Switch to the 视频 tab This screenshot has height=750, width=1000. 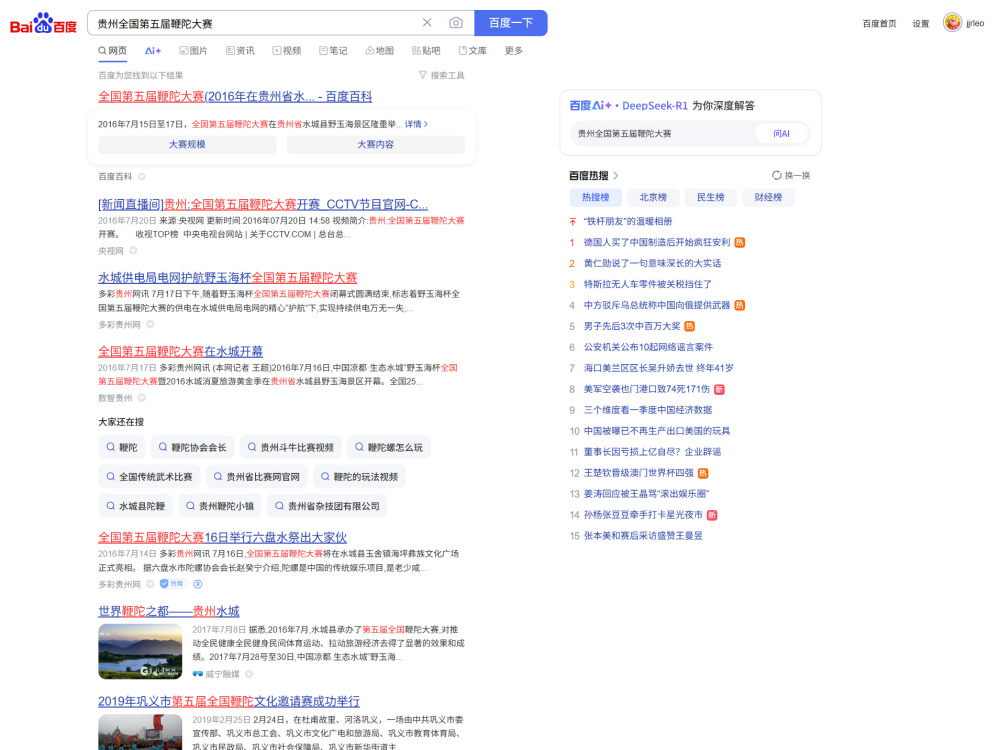[286, 50]
